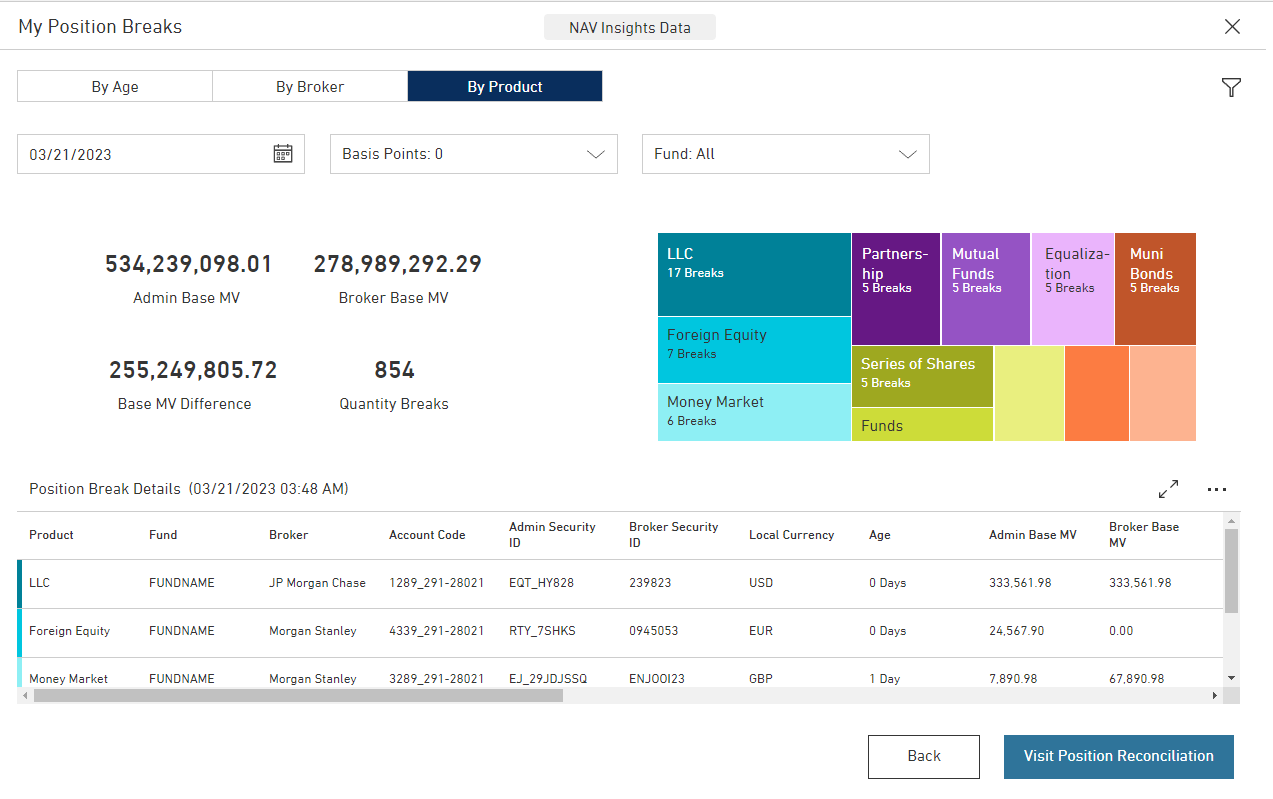Select the By Product tab
Screen dimensions: 1273x799
(505, 87)
